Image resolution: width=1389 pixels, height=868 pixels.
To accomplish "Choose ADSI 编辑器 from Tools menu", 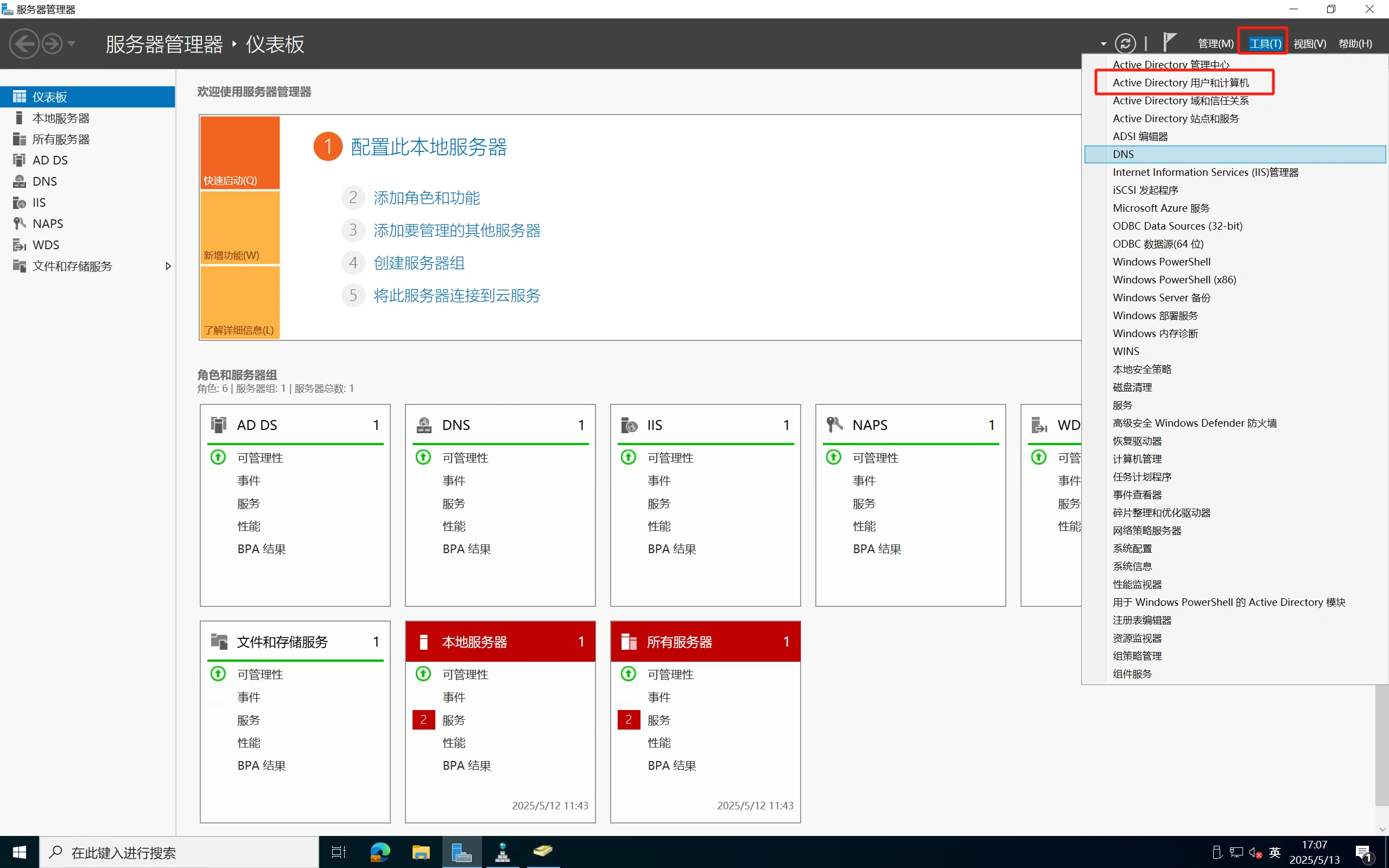I will pos(1235,136).
